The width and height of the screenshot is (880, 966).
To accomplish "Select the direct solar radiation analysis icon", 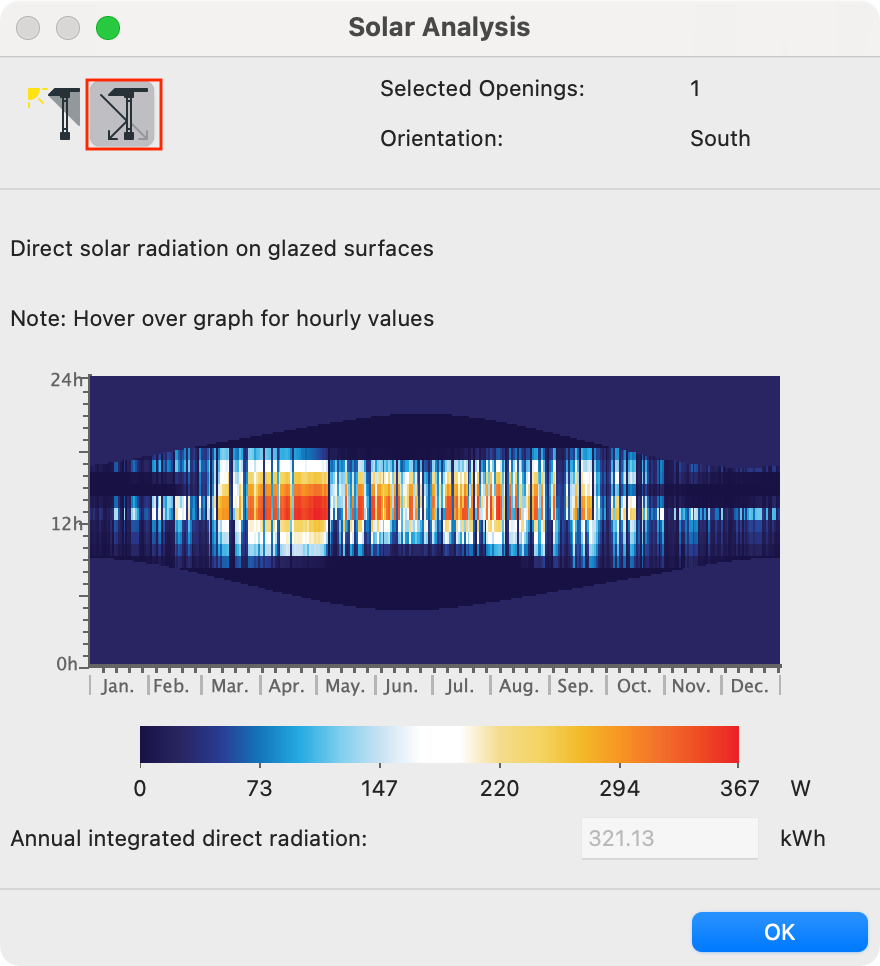I will point(123,114).
